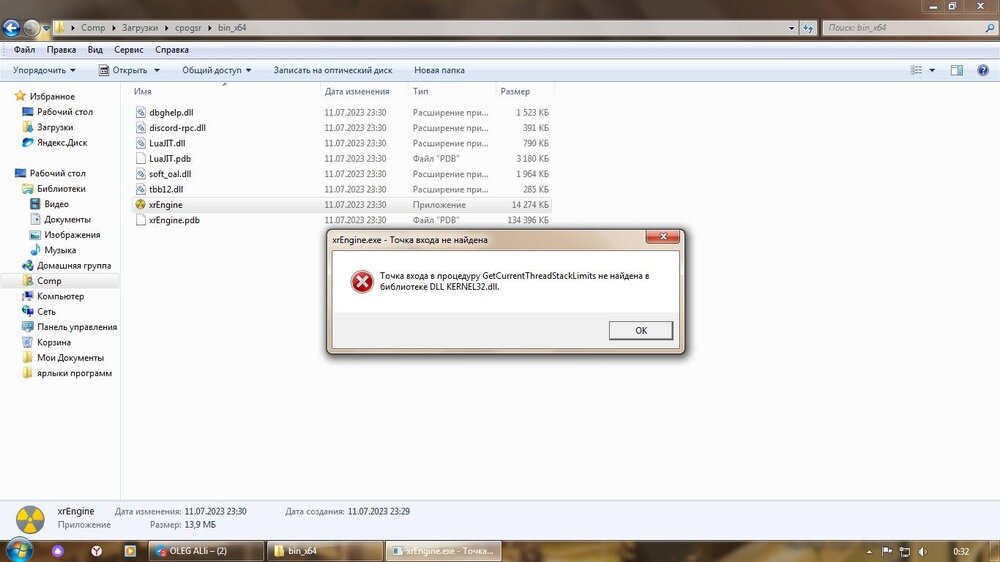Open ярлыки программ folder in sidebar
Viewport: 1000px width, 562px height.
click(x=74, y=373)
